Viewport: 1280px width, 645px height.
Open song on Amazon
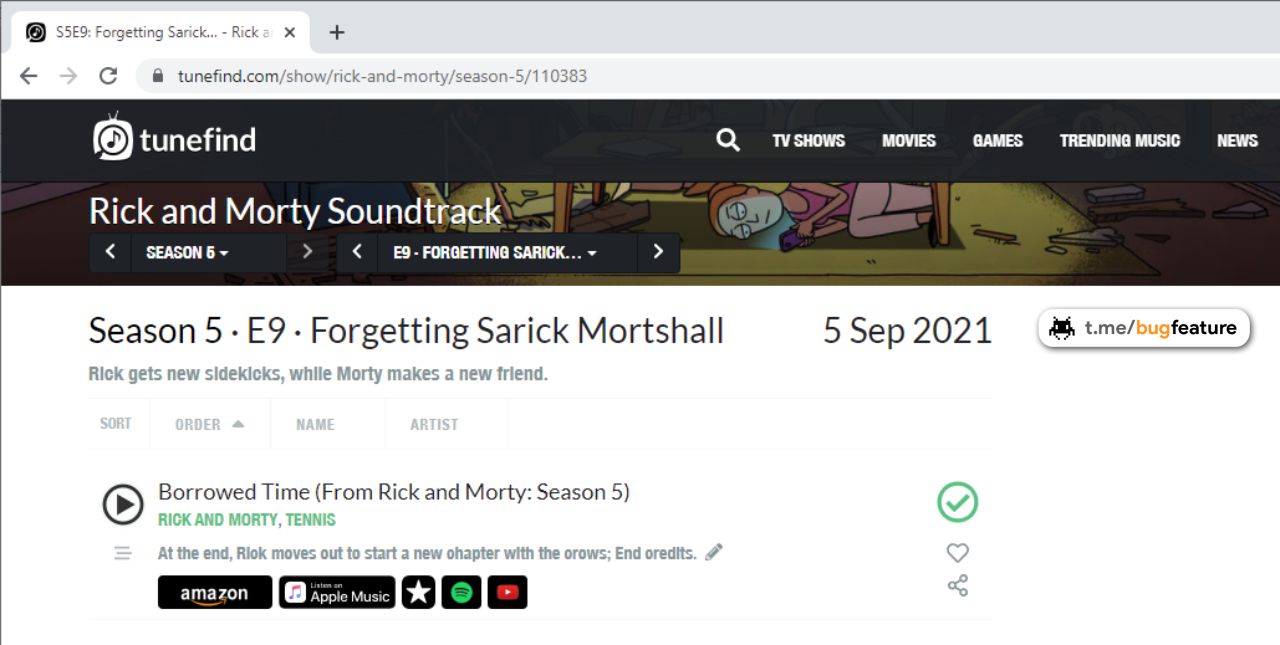coord(215,592)
